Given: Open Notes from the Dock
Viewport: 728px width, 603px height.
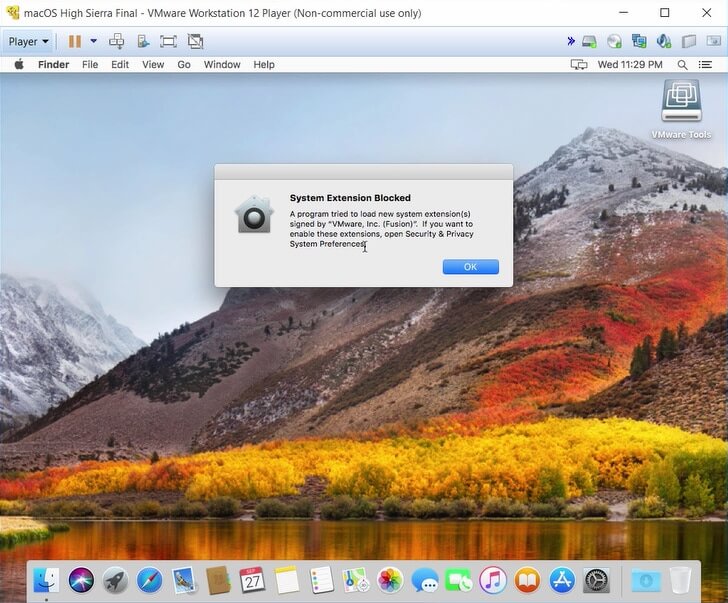Looking at the screenshot, I should (x=287, y=580).
